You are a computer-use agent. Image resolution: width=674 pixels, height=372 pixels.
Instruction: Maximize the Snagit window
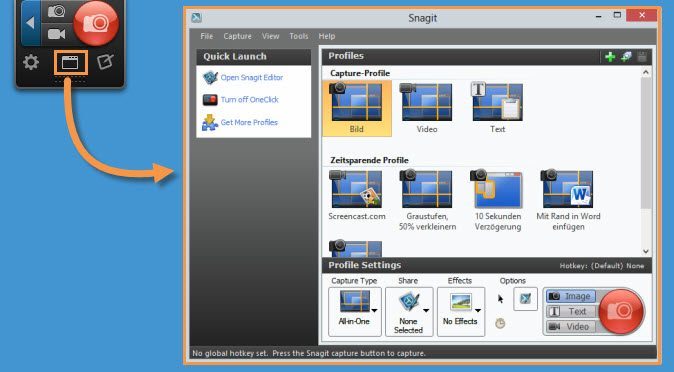click(617, 15)
